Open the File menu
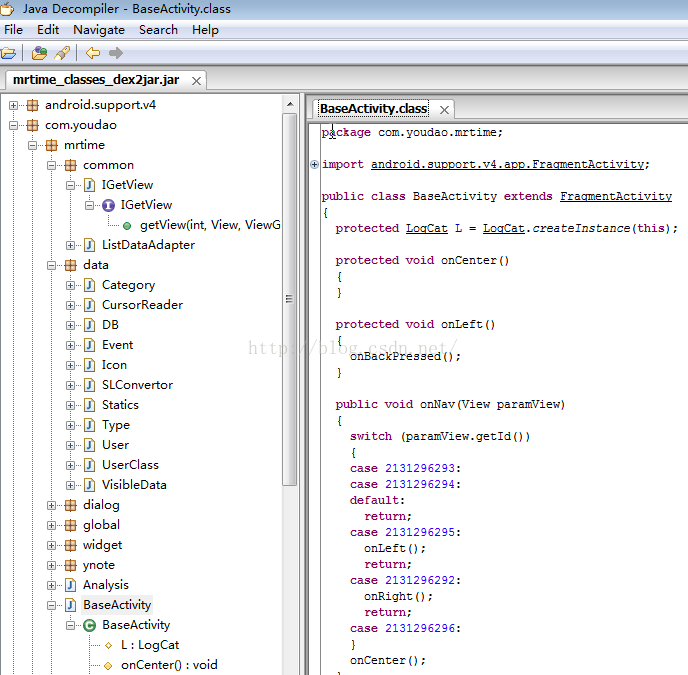The image size is (688, 675). click(13, 30)
